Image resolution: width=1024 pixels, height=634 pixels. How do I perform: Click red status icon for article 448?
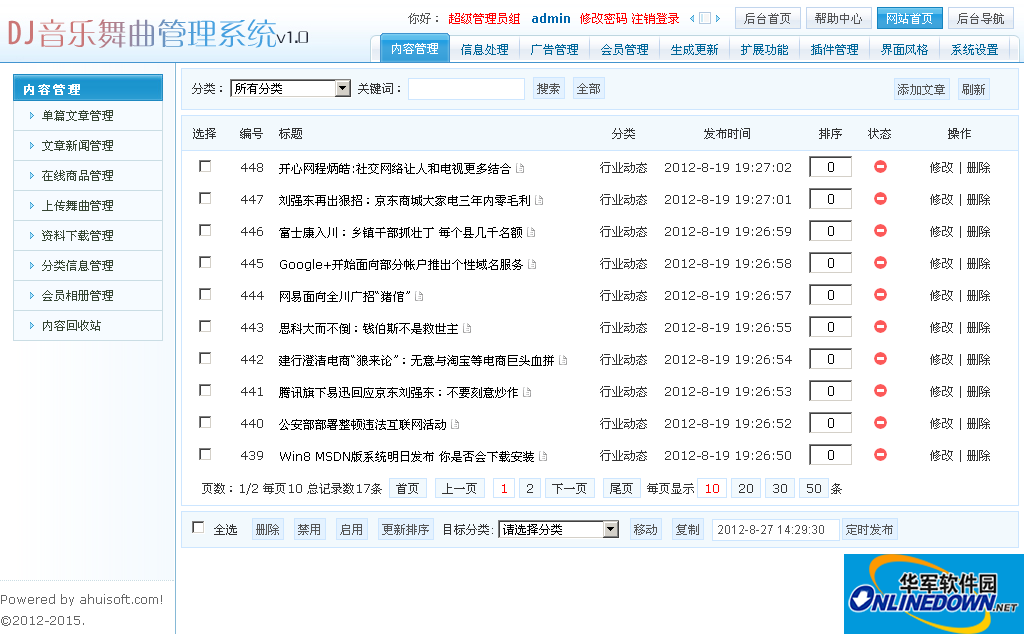point(880,167)
